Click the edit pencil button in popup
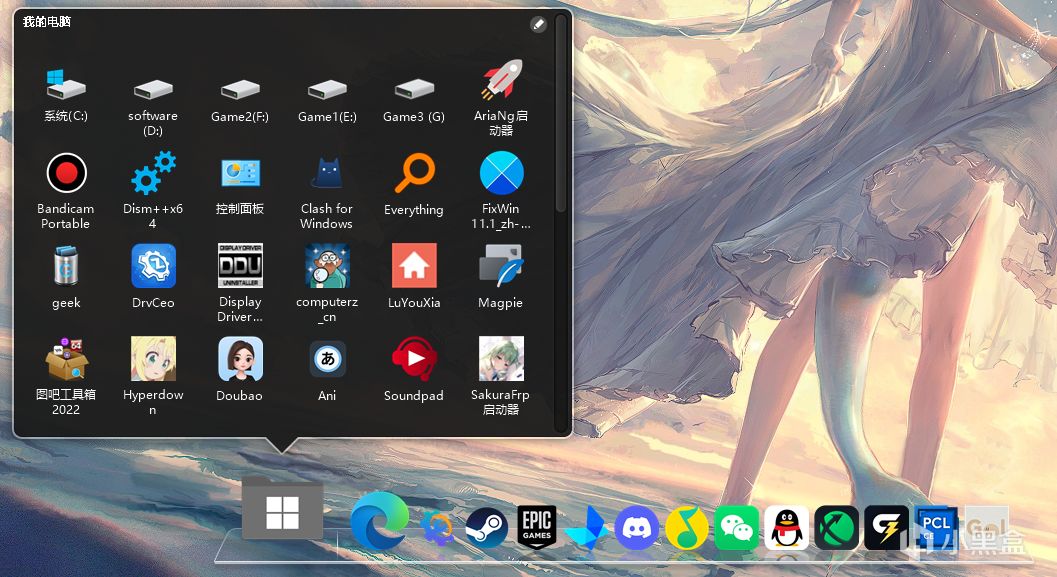 (538, 24)
